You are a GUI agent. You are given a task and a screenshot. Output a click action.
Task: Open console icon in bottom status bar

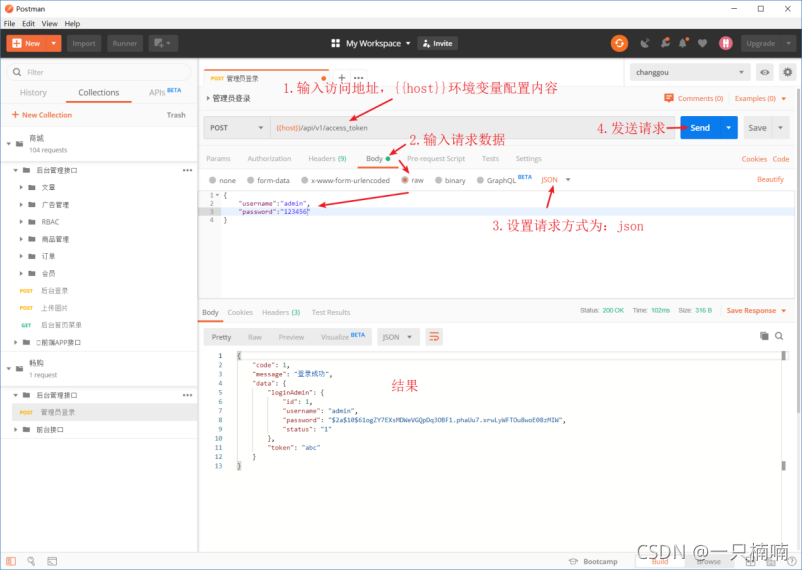click(x=52, y=561)
